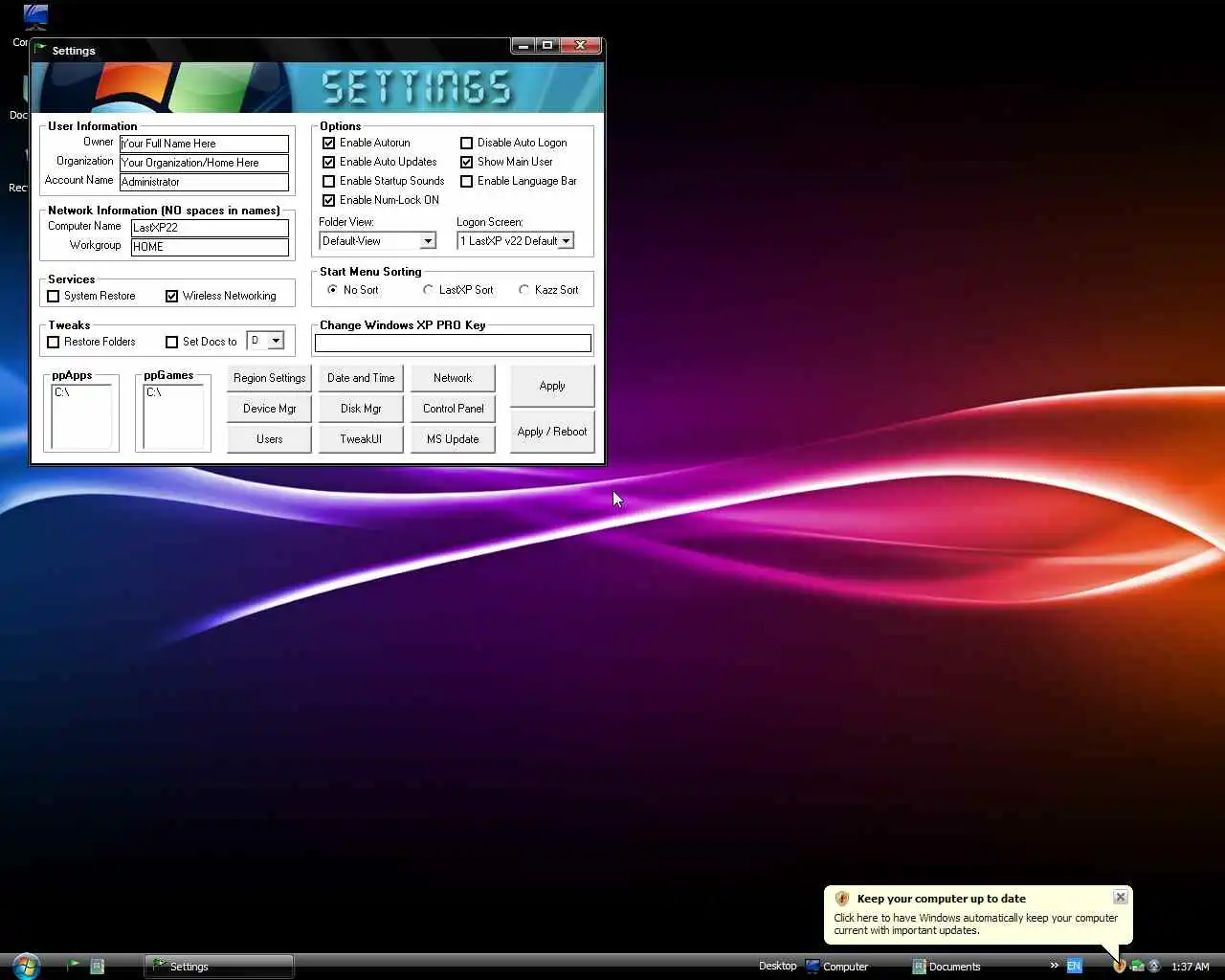Open Disk Mgr

point(361,409)
